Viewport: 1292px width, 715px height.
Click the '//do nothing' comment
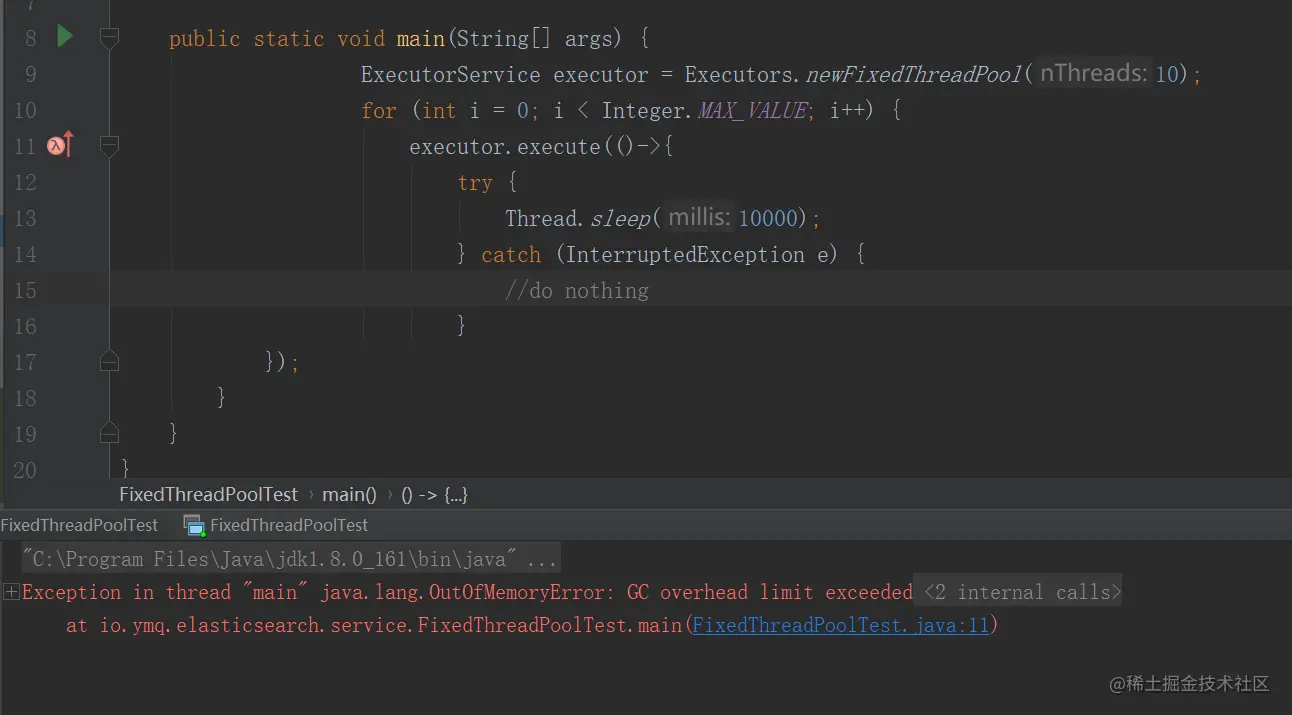pyautogui.click(x=576, y=290)
